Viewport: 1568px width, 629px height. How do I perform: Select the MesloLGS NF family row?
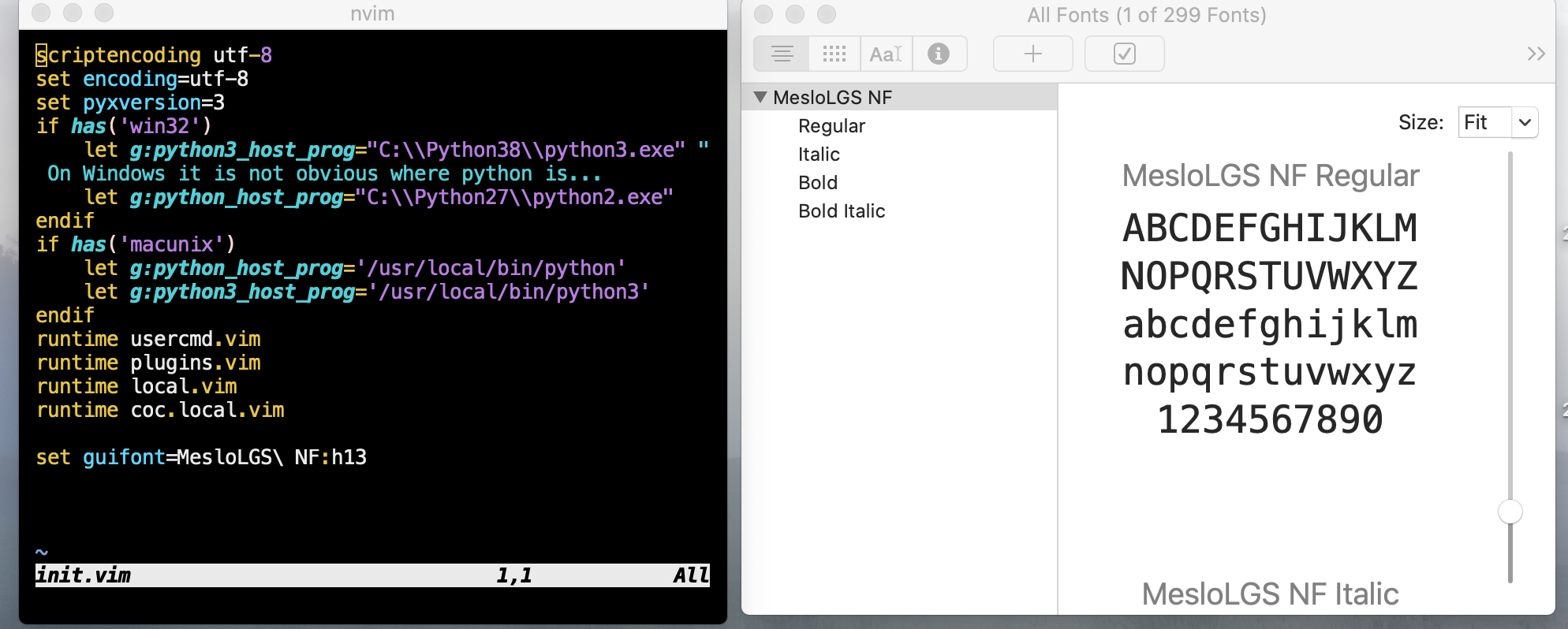click(899, 97)
